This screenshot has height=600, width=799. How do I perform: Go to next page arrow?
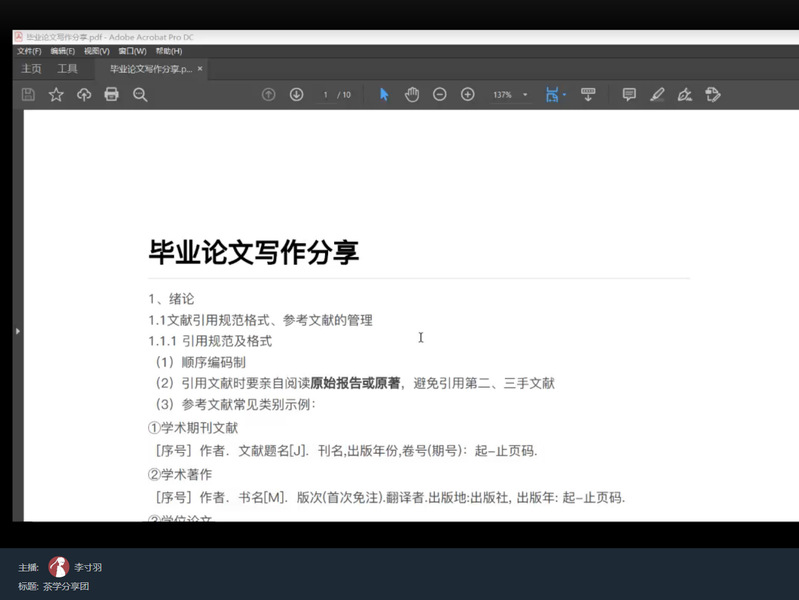coord(297,94)
